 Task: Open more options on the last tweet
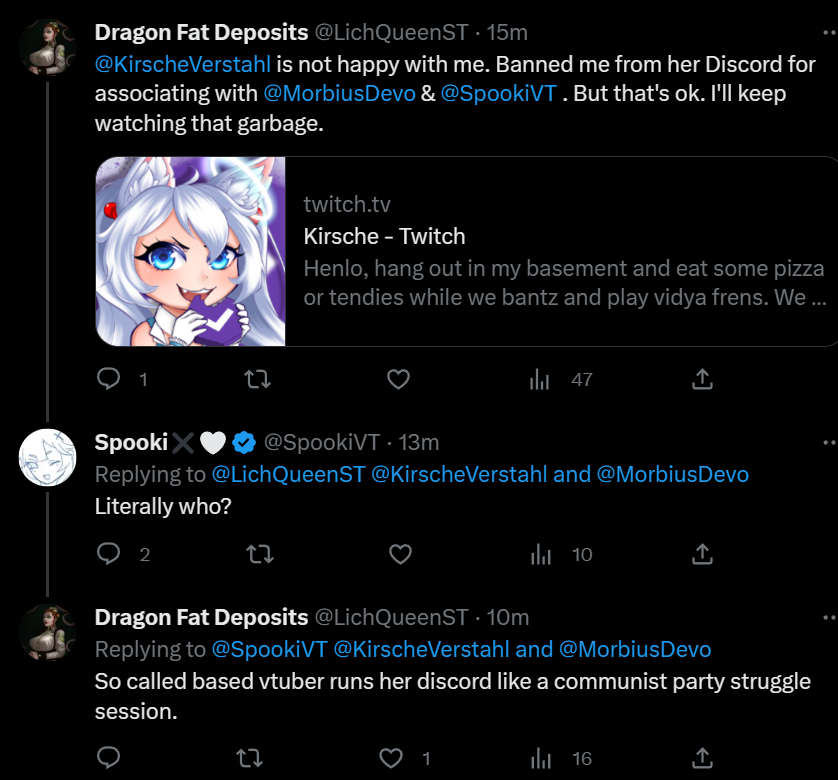click(830, 617)
